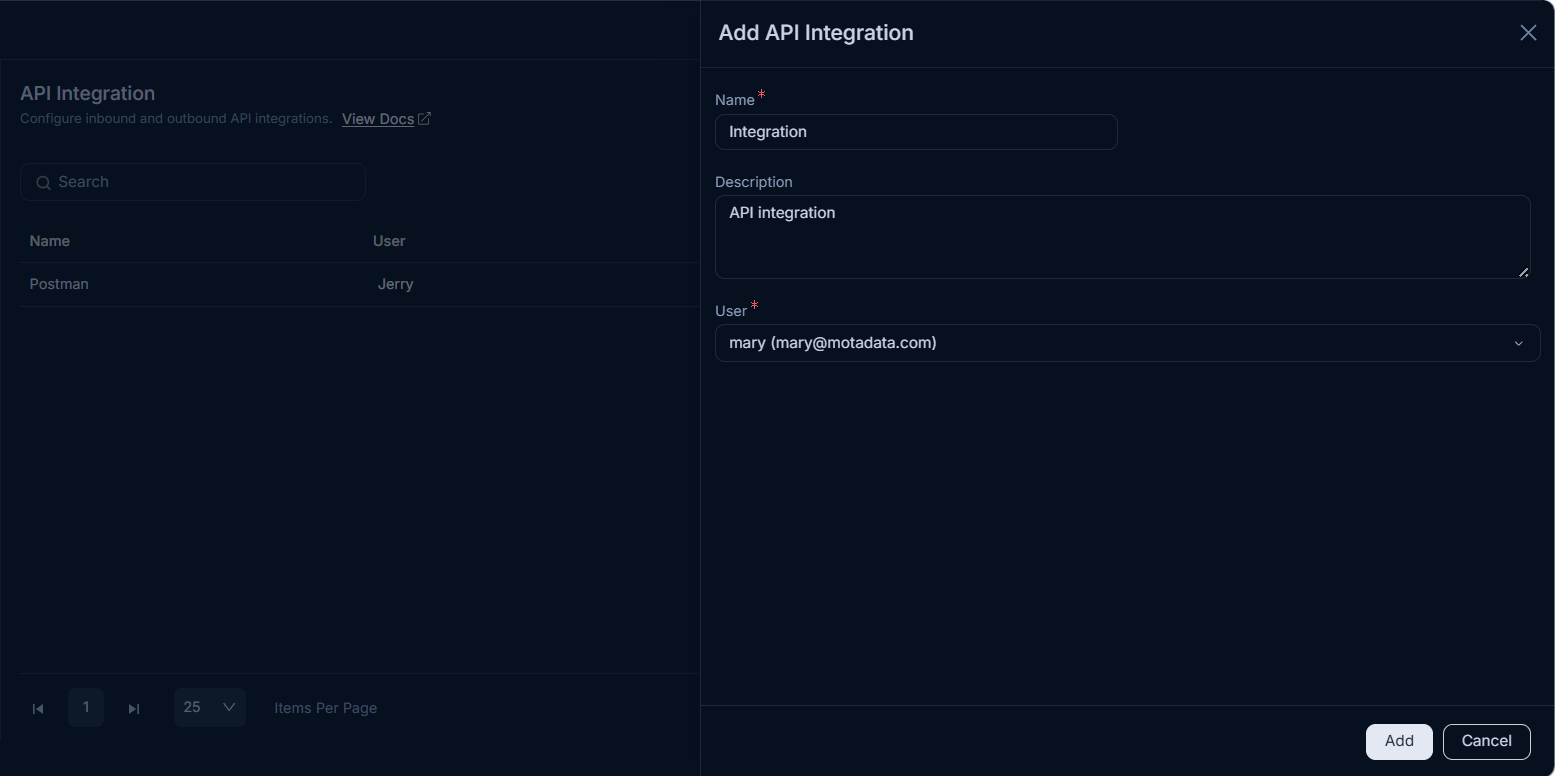1555x776 pixels.
Task: Click the Add button
Action: (1399, 741)
